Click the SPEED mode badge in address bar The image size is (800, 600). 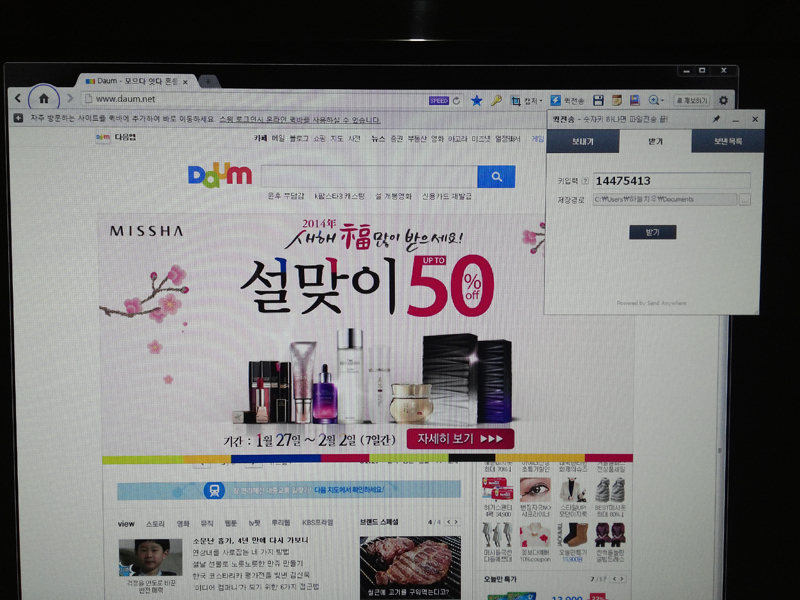point(439,101)
